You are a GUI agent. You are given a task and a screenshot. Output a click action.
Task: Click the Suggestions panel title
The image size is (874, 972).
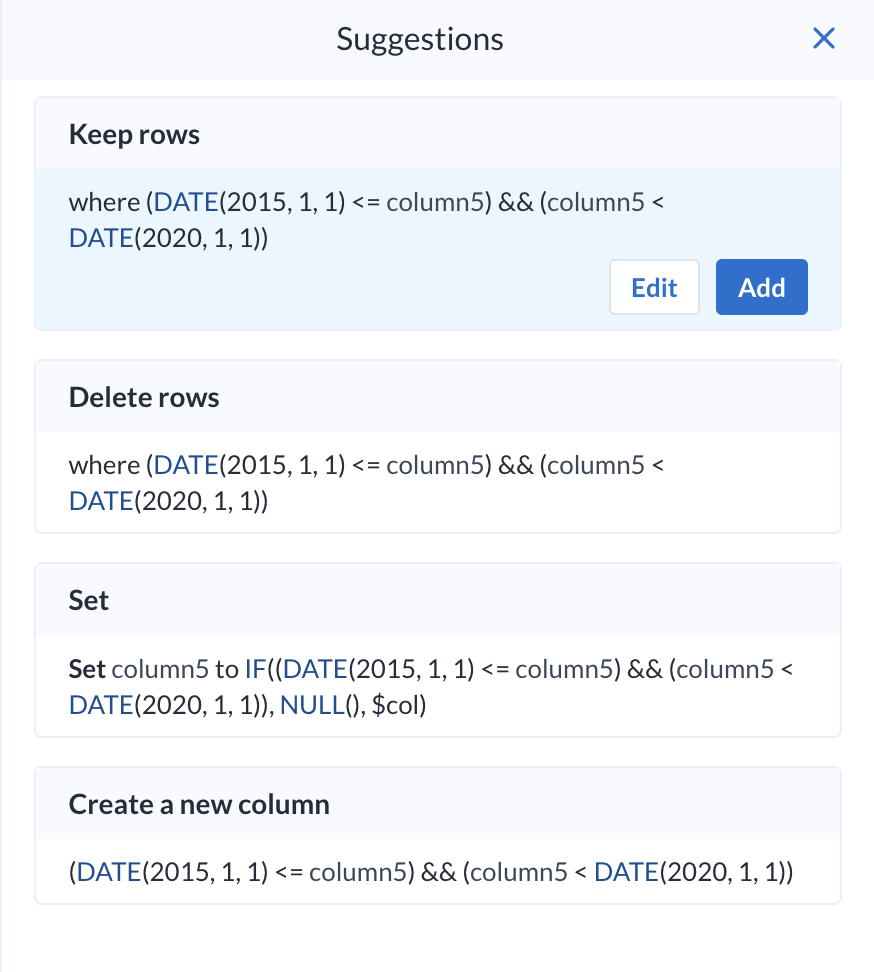point(420,39)
